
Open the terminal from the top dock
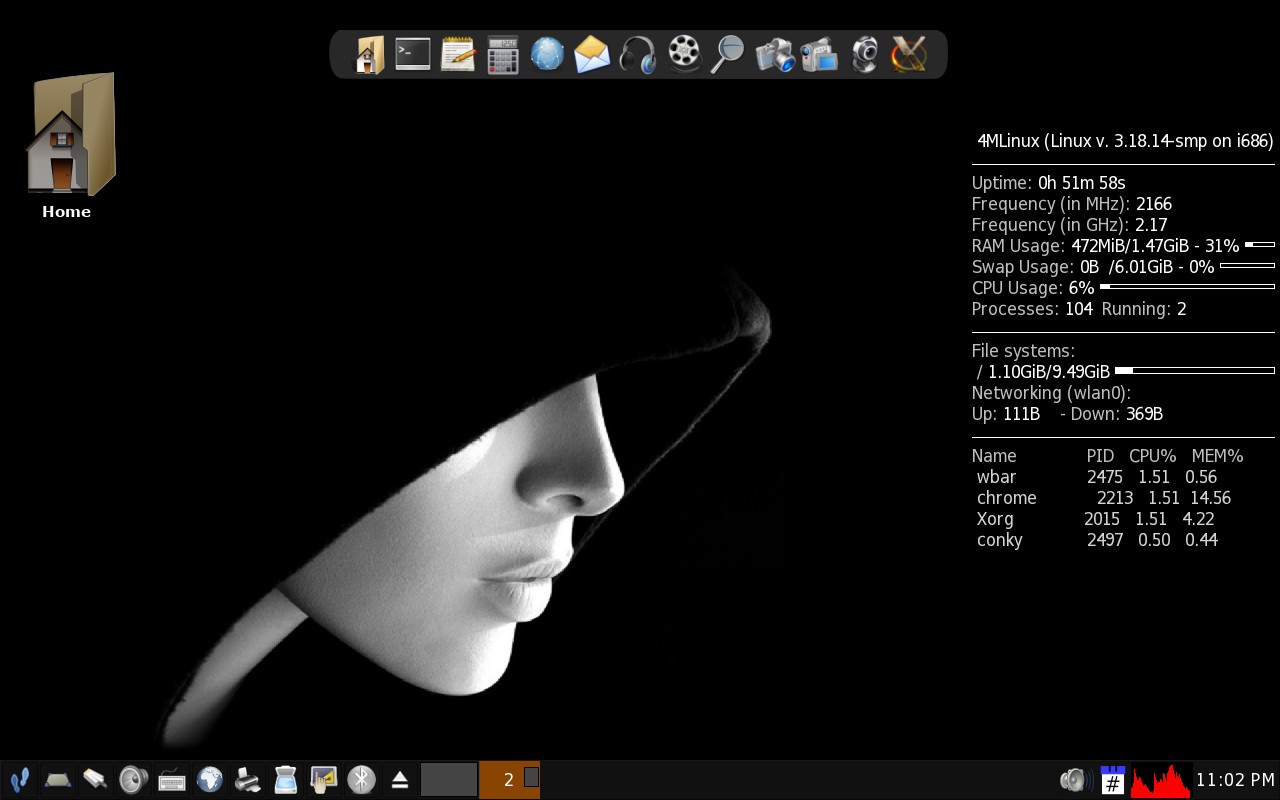(413, 54)
